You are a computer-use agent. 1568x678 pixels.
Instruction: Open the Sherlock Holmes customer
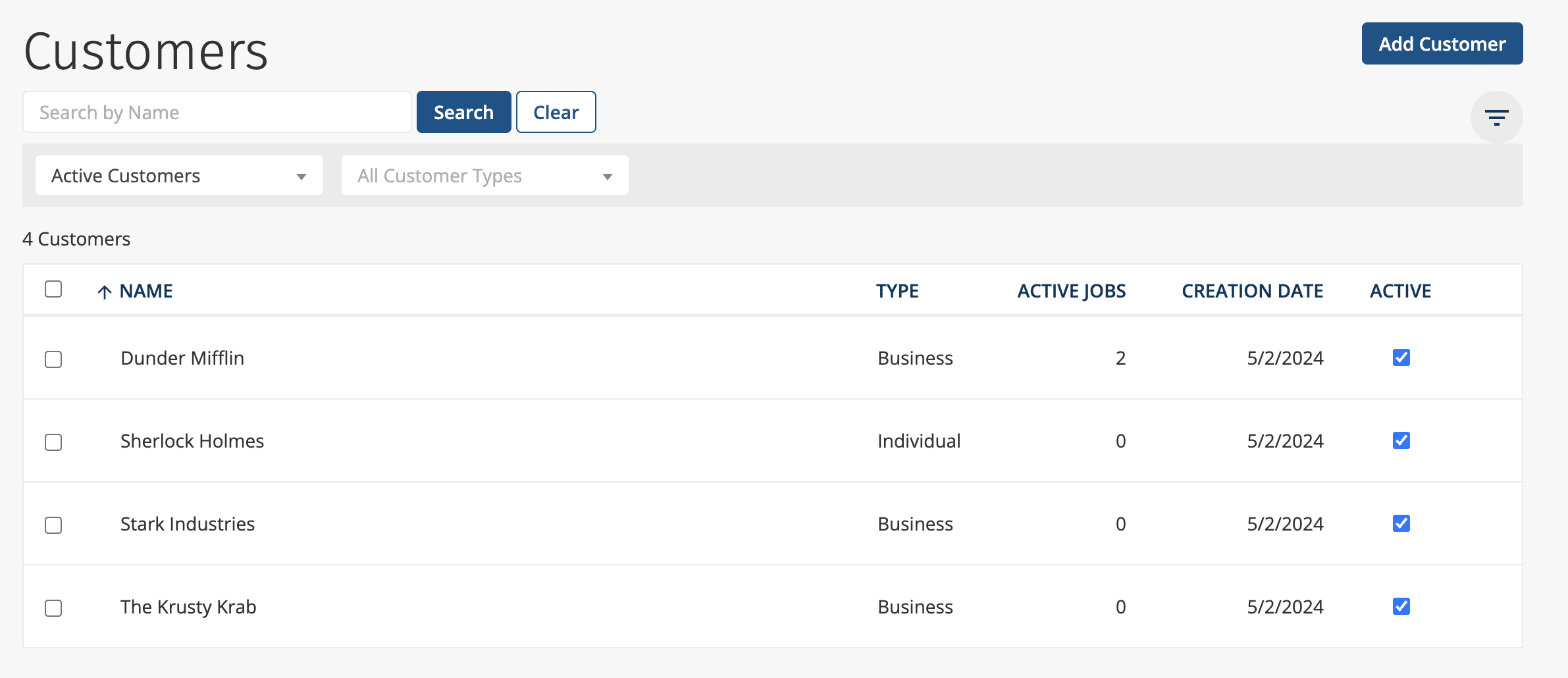pyautogui.click(x=192, y=441)
